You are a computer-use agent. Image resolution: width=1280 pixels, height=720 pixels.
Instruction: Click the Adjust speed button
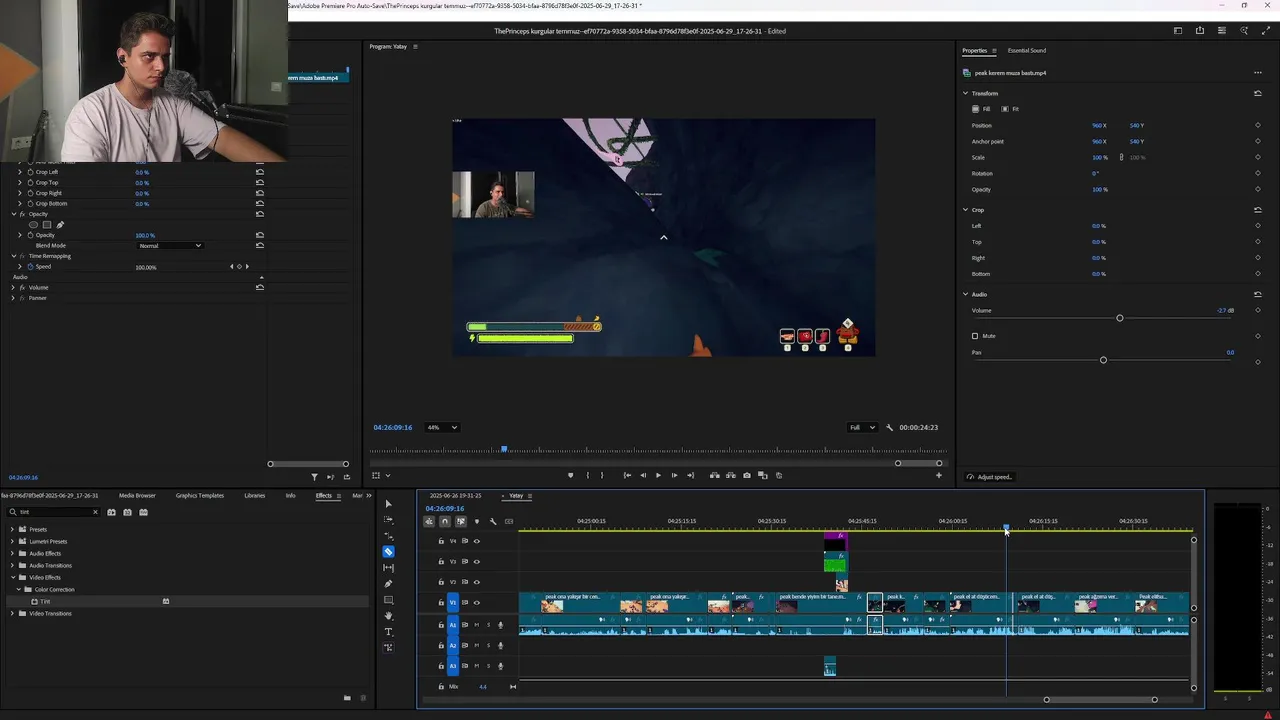(990, 477)
